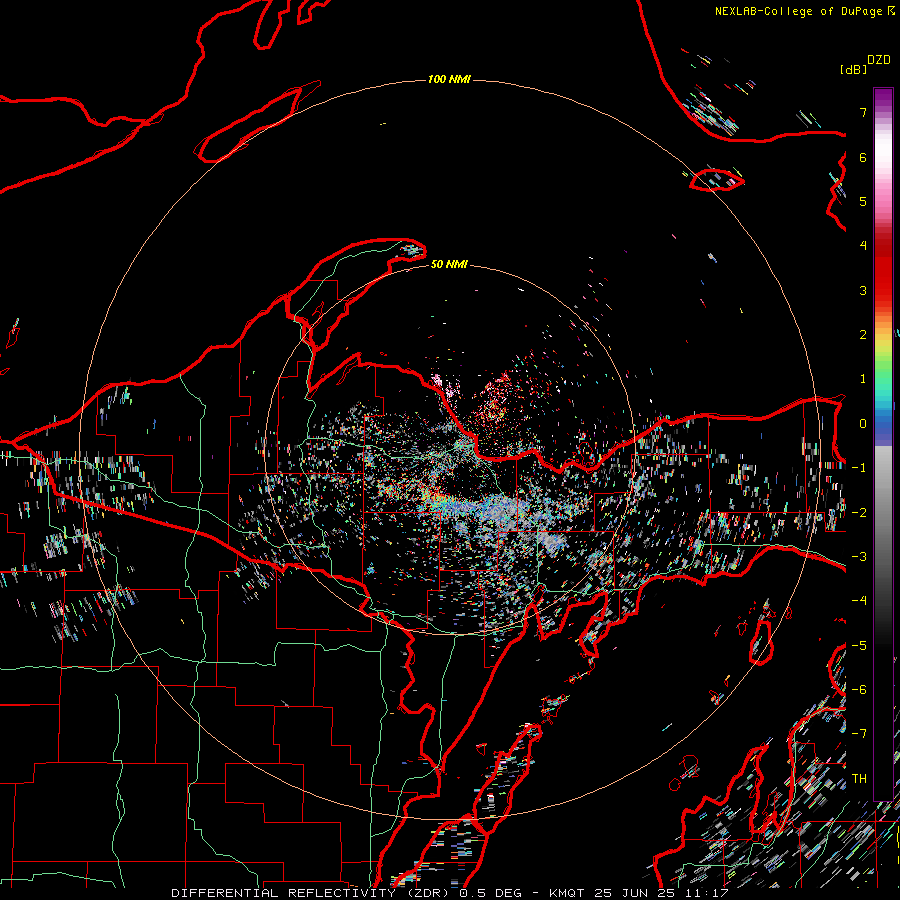Image resolution: width=900 pixels, height=900 pixels.
Task: Click the -3 tick label on color scale
Action: [859, 557]
